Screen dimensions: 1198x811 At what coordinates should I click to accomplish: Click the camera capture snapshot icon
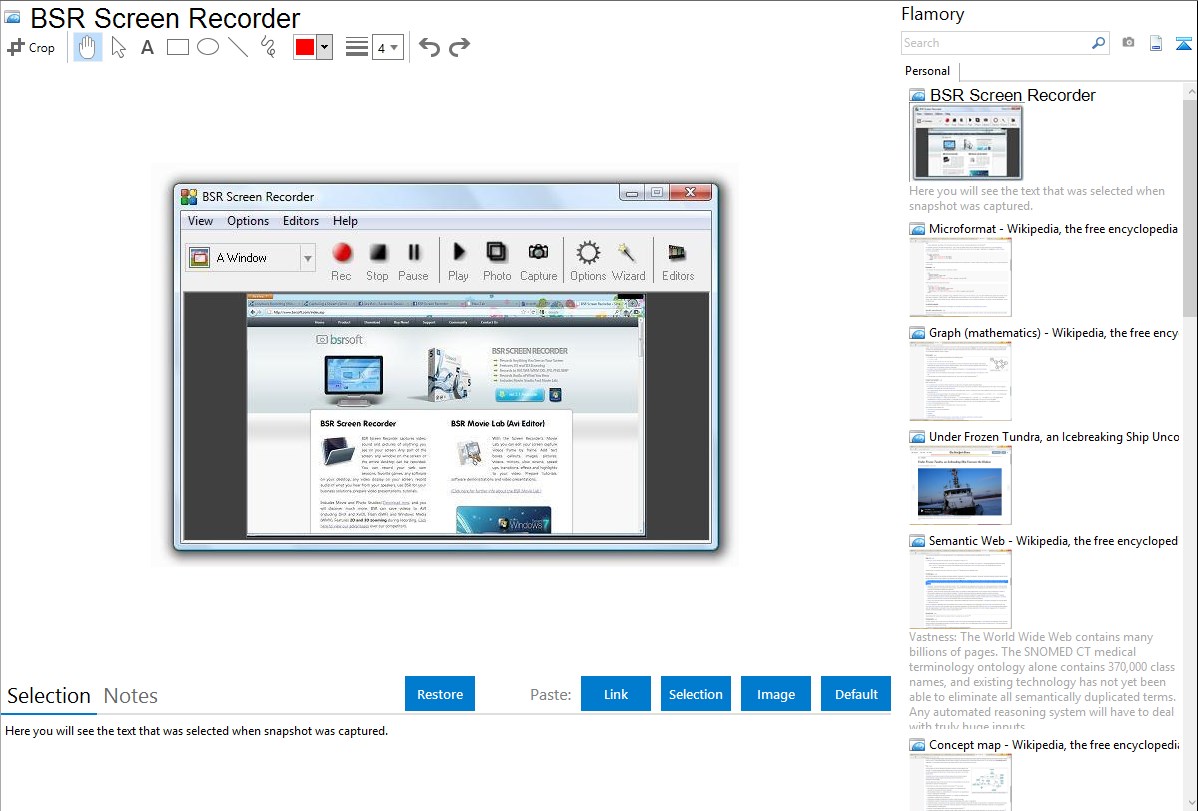click(x=1128, y=43)
